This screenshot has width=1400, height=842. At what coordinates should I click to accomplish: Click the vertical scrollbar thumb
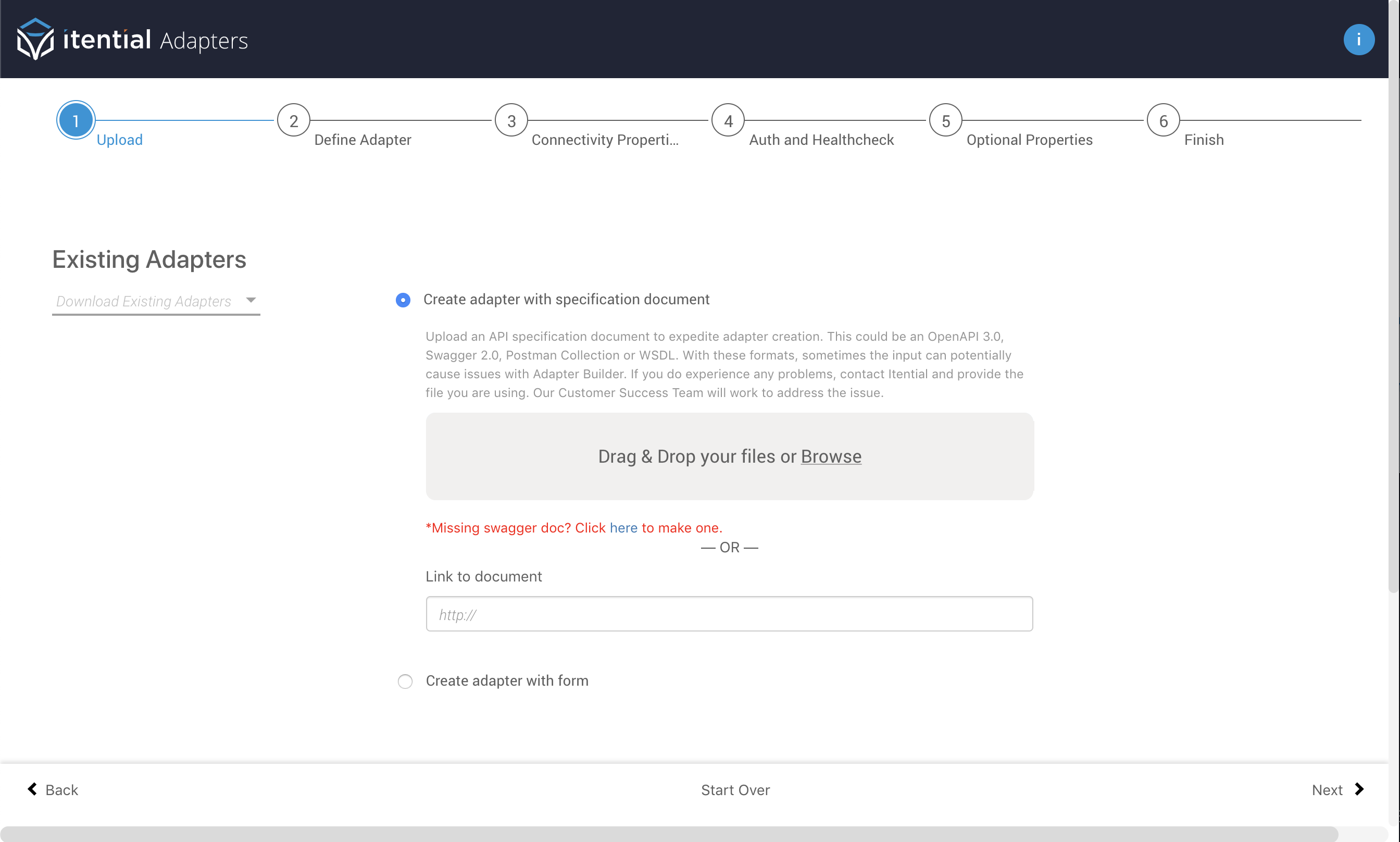pyautogui.click(x=1394, y=295)
